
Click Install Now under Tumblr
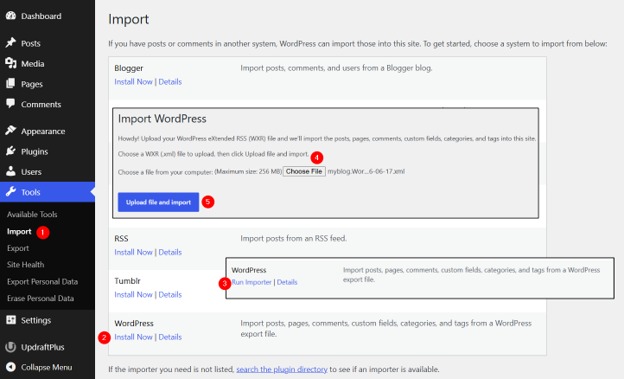(133, 295)
